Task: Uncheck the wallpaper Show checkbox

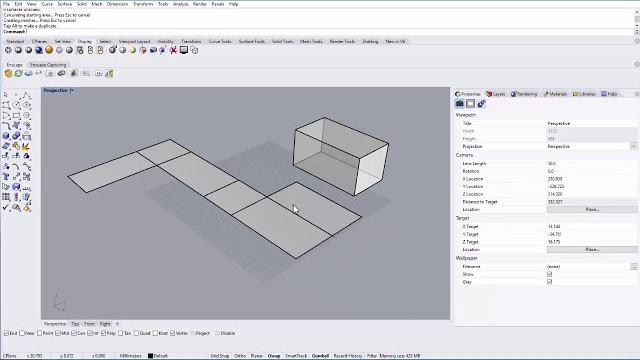Action: tap(549, 274)
